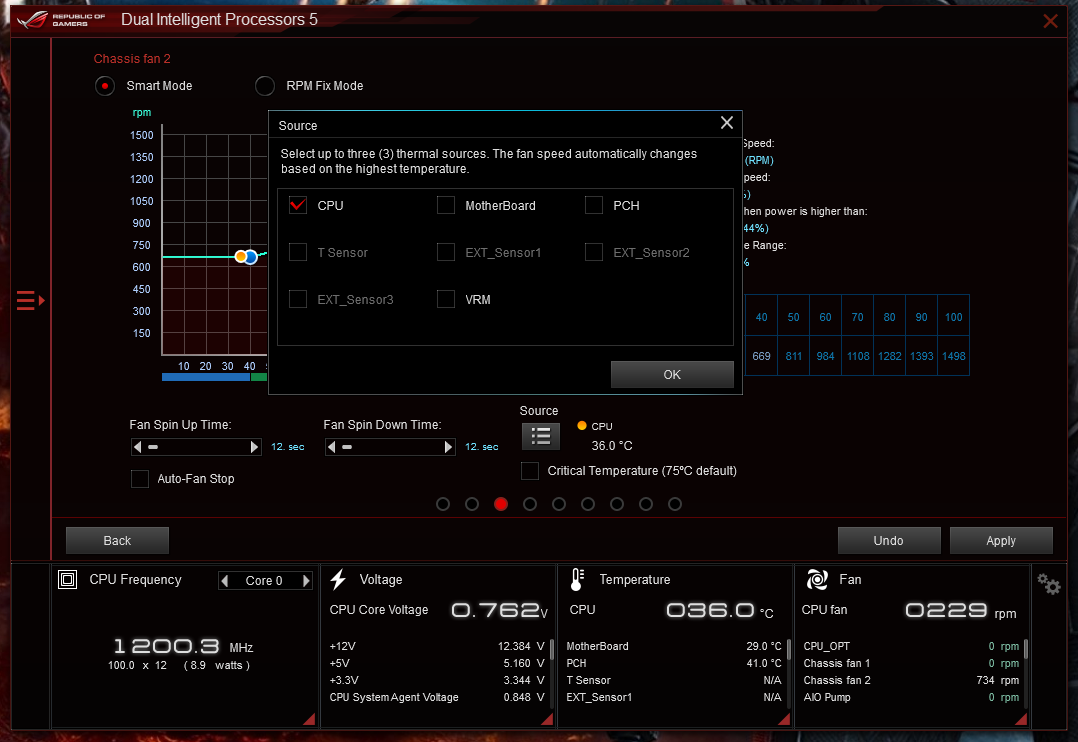Image resolution: width=1078 pixels, height=742 pixels.
Task: Click the Temperature thermometer icon
Action: click(x=578, y=580)
